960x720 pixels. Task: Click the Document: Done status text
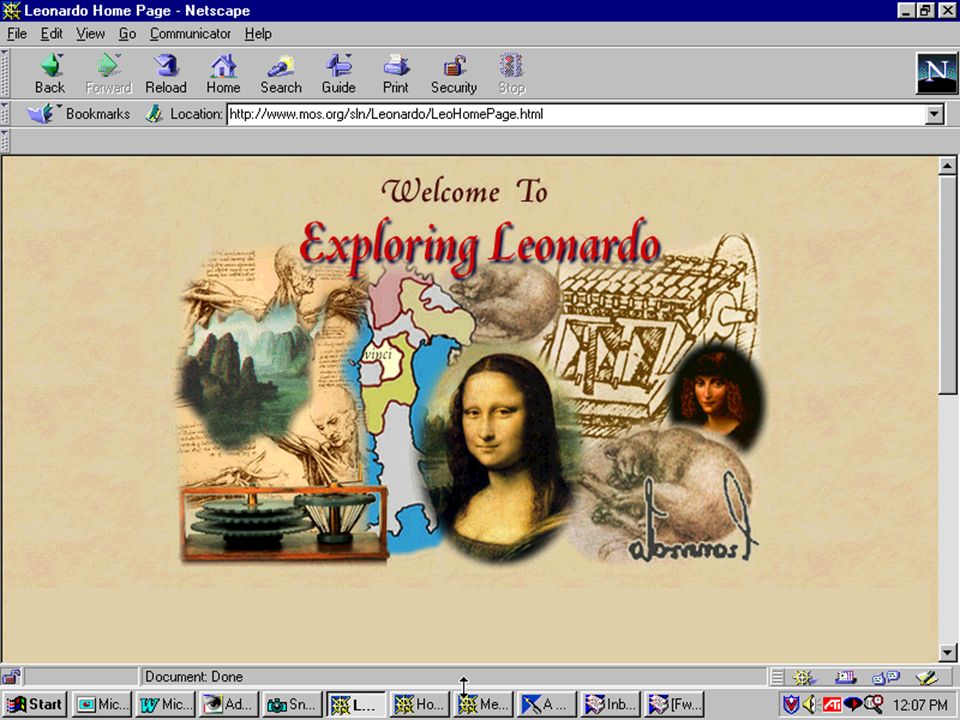pyautogui.click(x=194, y=677)
